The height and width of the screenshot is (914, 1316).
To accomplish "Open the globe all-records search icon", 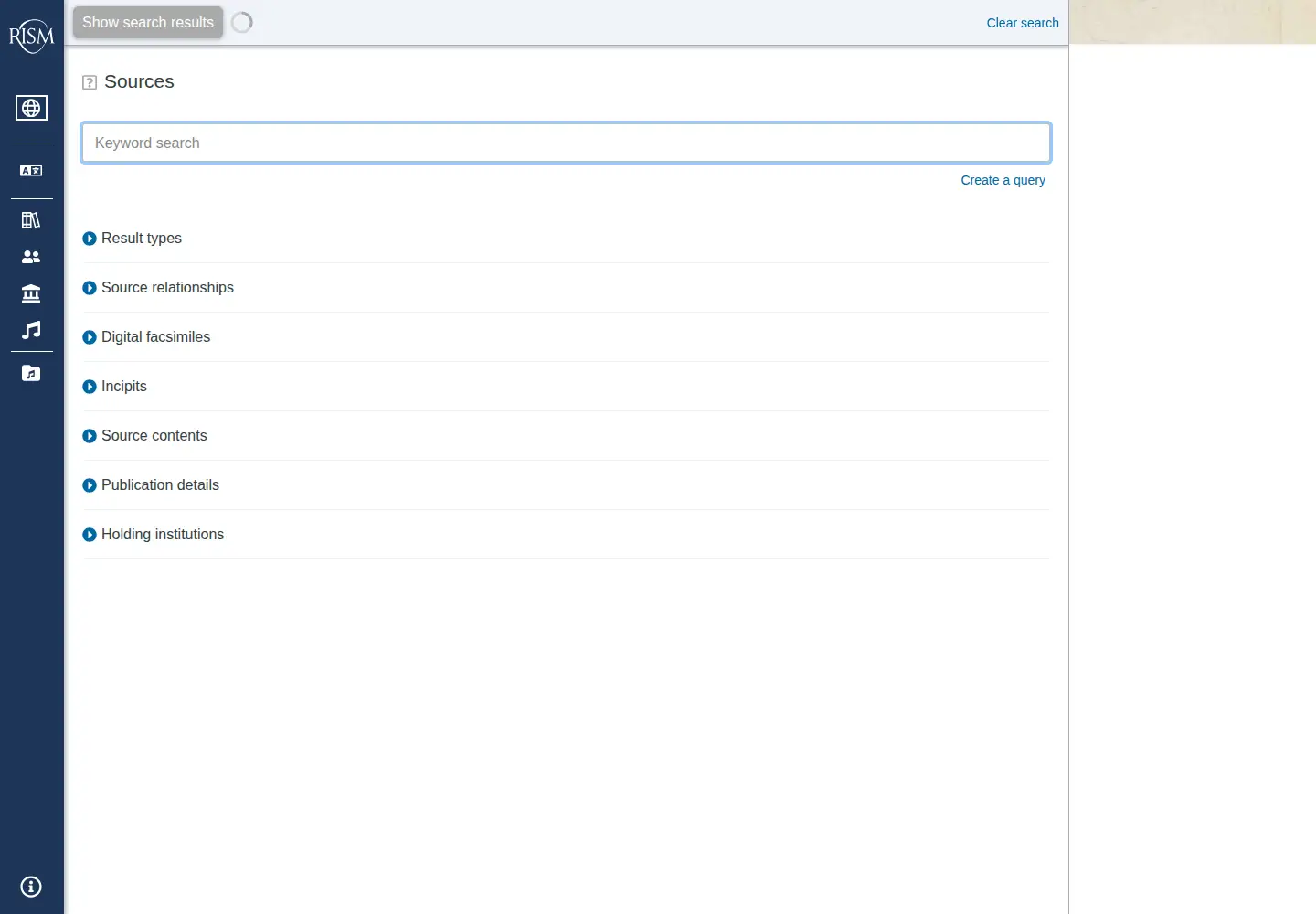I will (x=31, y=108).
